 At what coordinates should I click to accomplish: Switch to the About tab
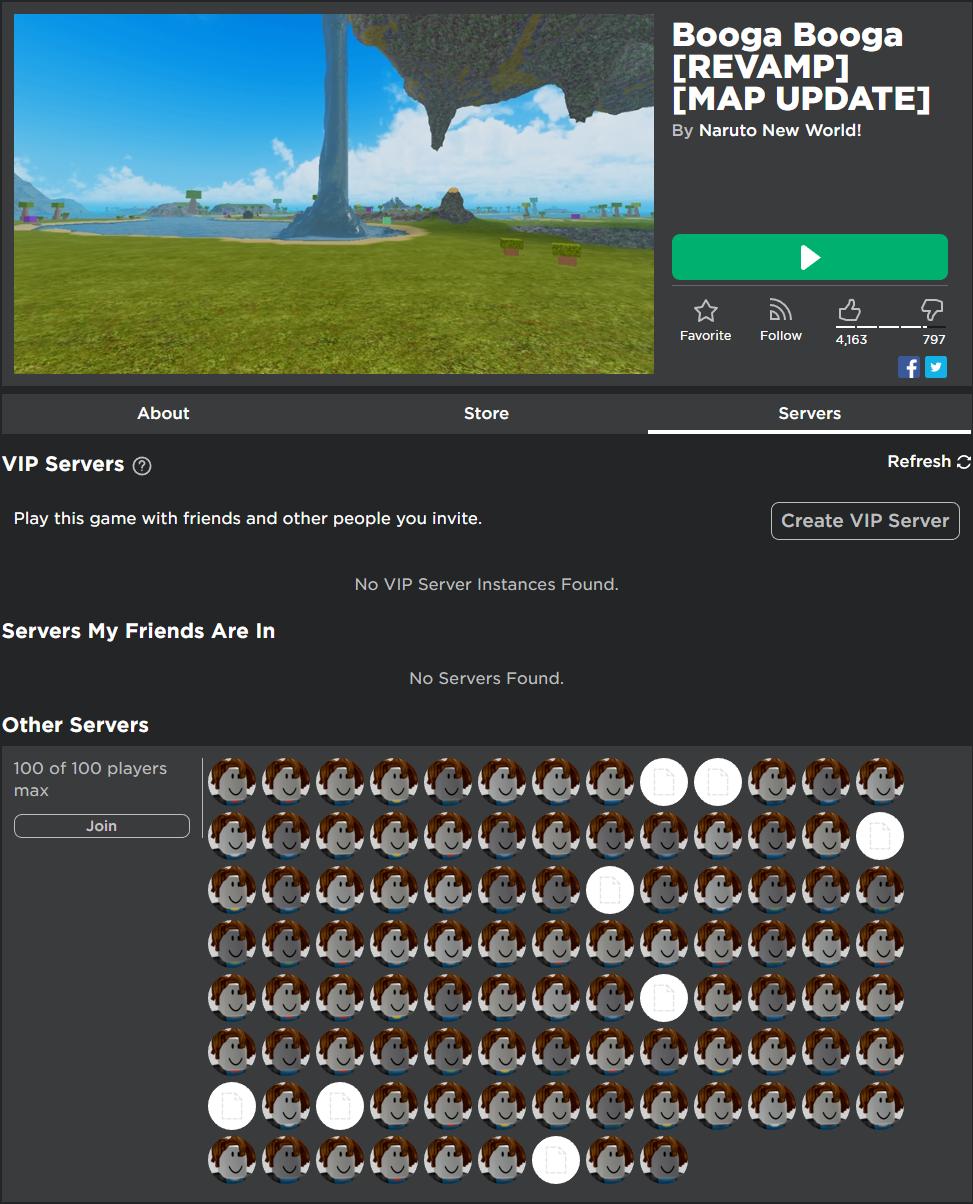(x=163, y=413)
